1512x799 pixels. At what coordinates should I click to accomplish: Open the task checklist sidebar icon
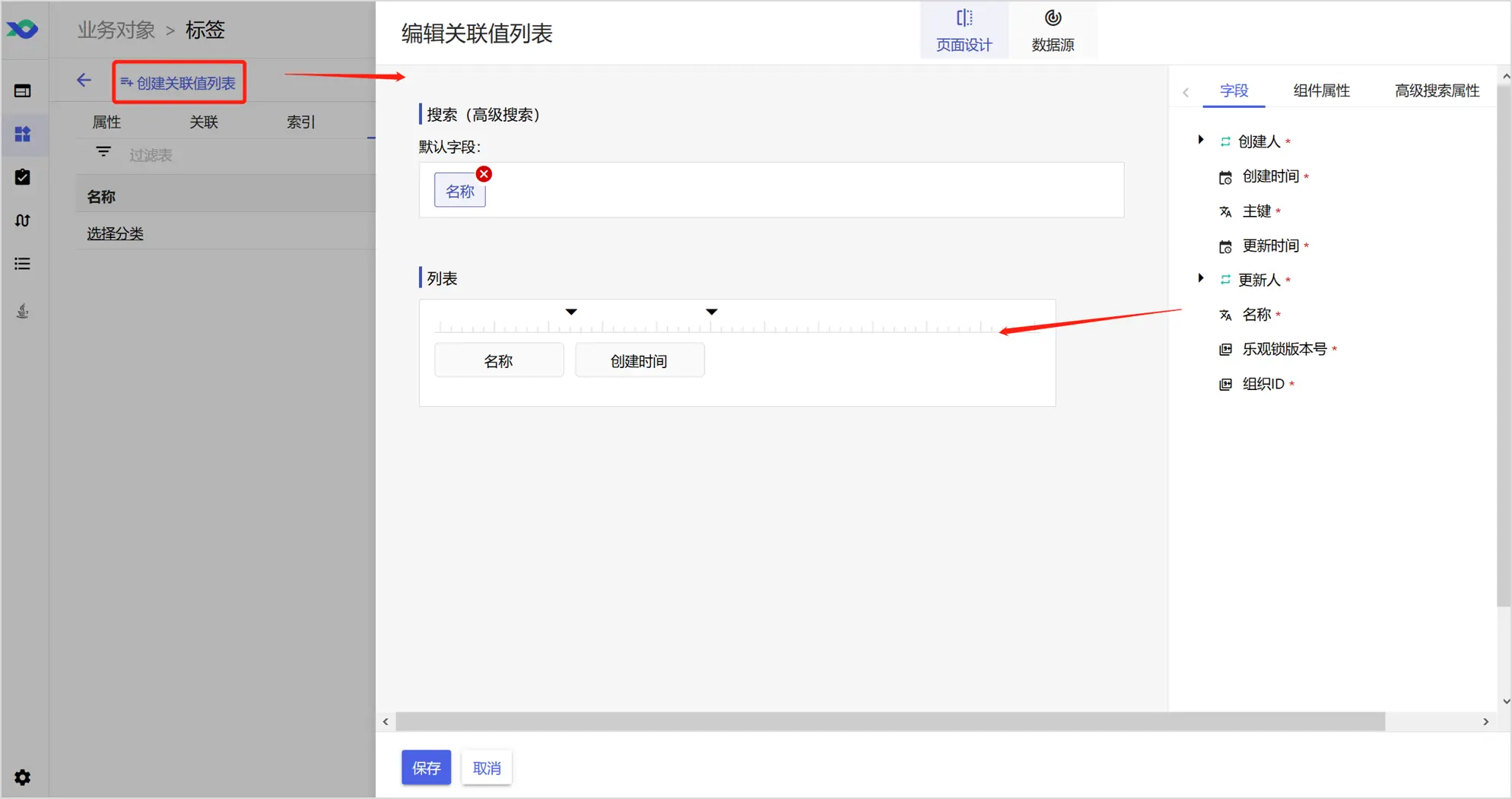(x=23, y=177)
